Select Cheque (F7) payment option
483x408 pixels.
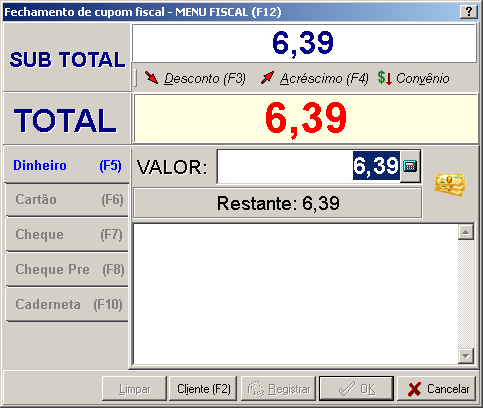pos(67,235)
